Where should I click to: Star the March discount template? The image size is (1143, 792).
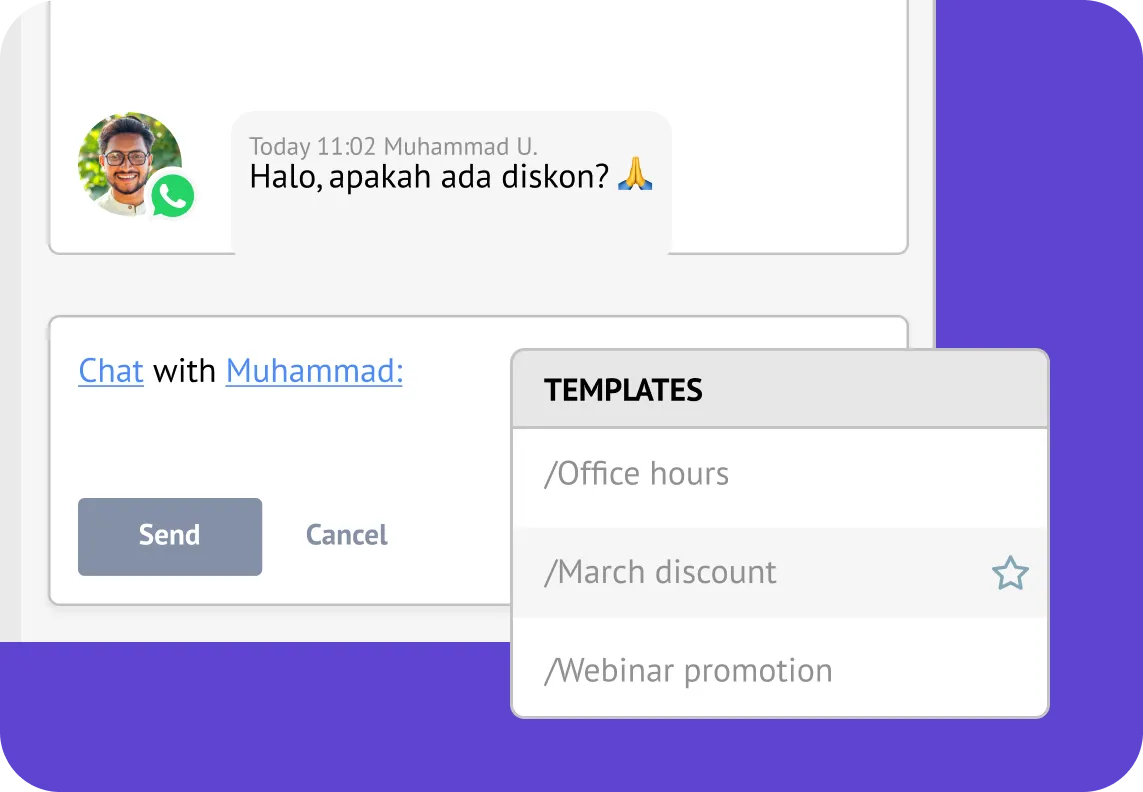(x=1009, y=573)
